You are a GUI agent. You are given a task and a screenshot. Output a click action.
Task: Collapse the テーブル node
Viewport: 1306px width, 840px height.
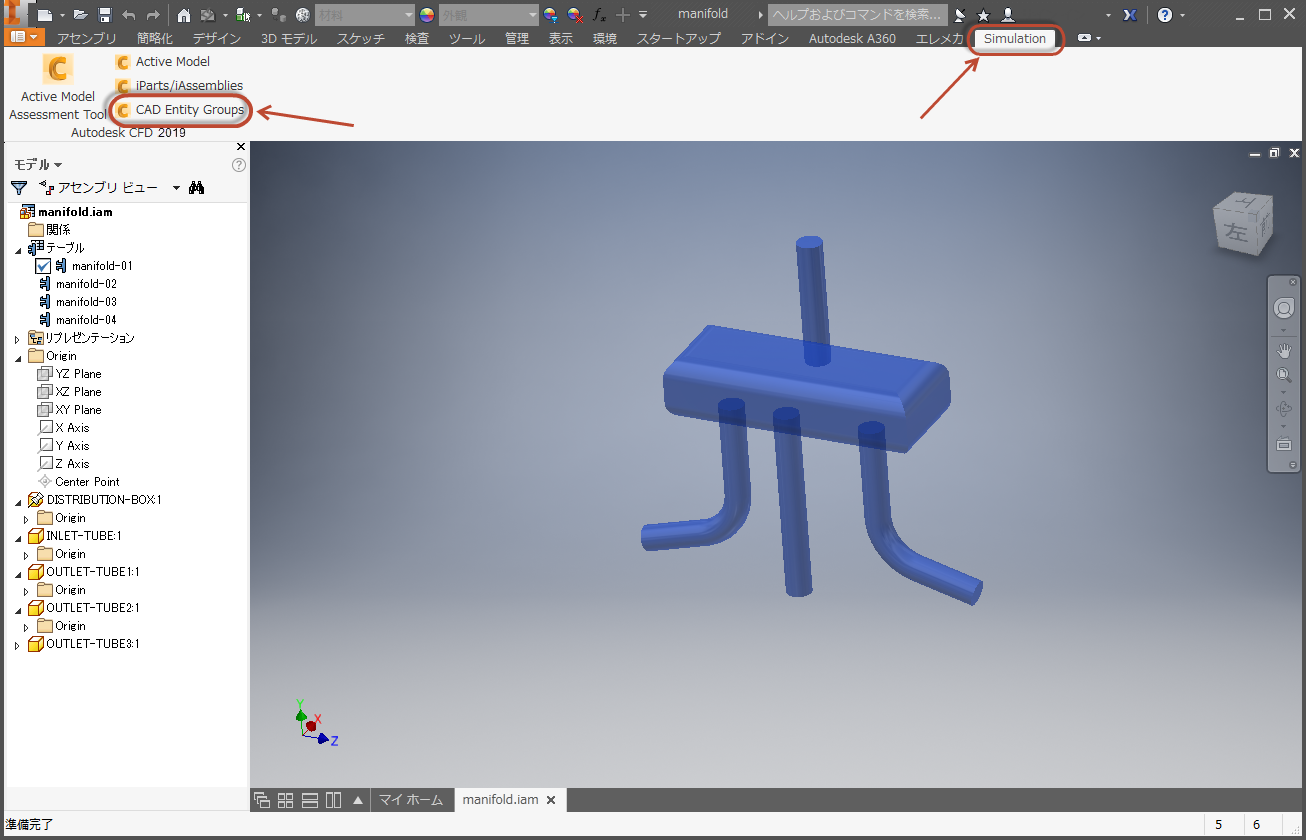(17, 249)
